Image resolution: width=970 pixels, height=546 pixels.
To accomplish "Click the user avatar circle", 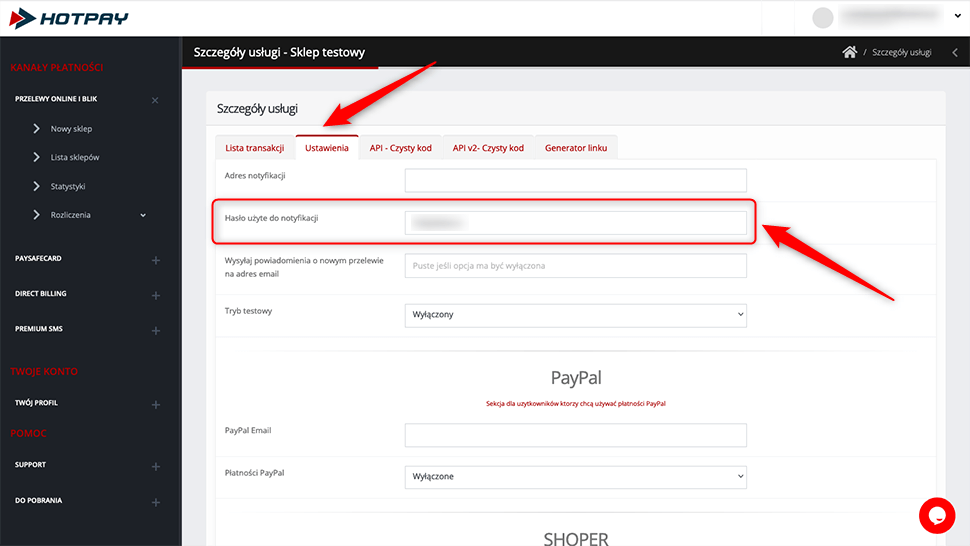I will pyautogui.click(x=822, y=18).
